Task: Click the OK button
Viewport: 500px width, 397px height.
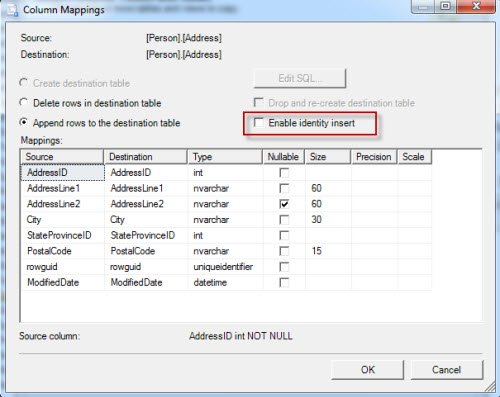Action: pyautogui.click(x=368, y=370)
